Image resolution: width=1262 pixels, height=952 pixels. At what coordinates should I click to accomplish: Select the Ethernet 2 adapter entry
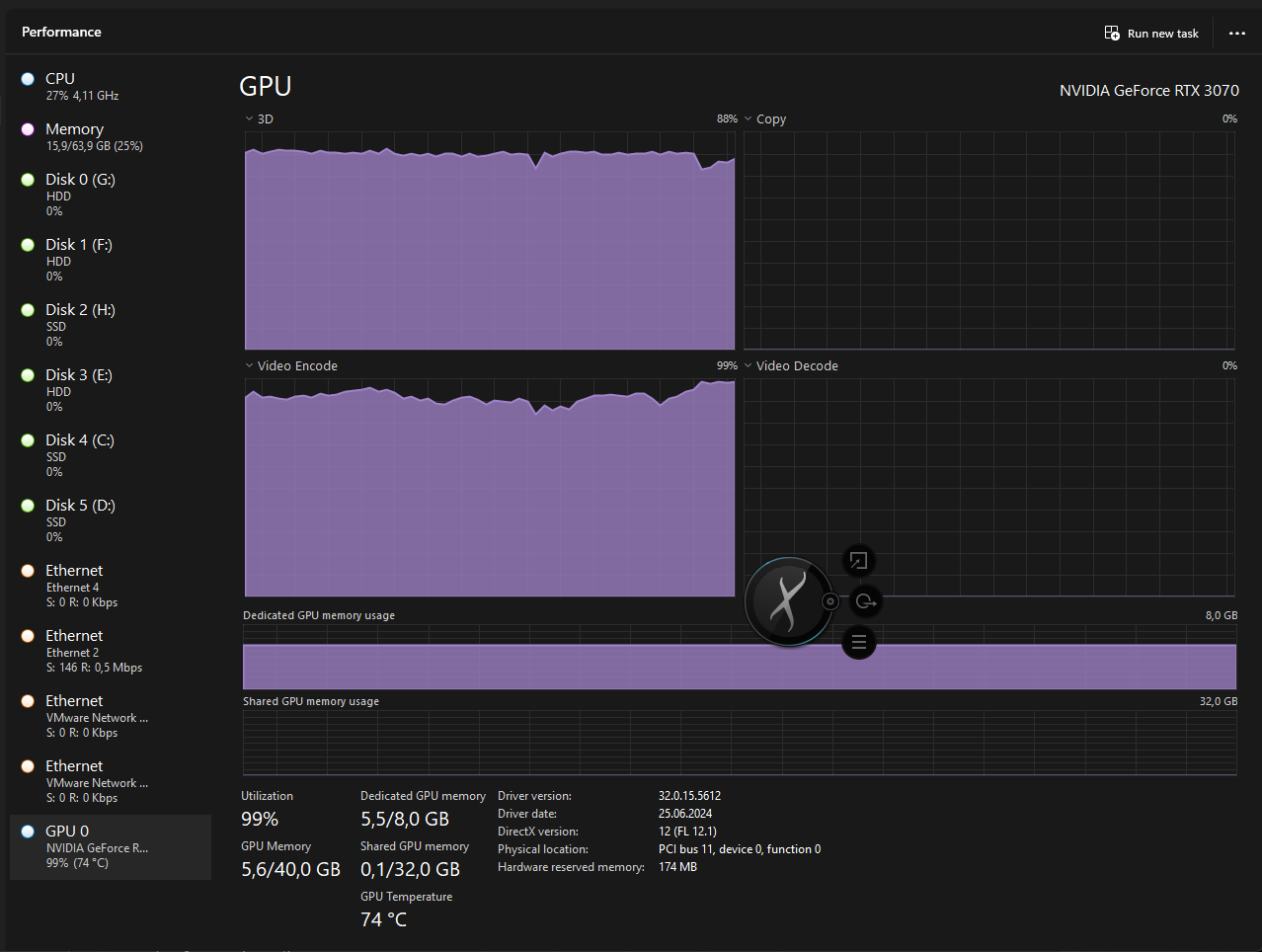[x=111, y=650]
